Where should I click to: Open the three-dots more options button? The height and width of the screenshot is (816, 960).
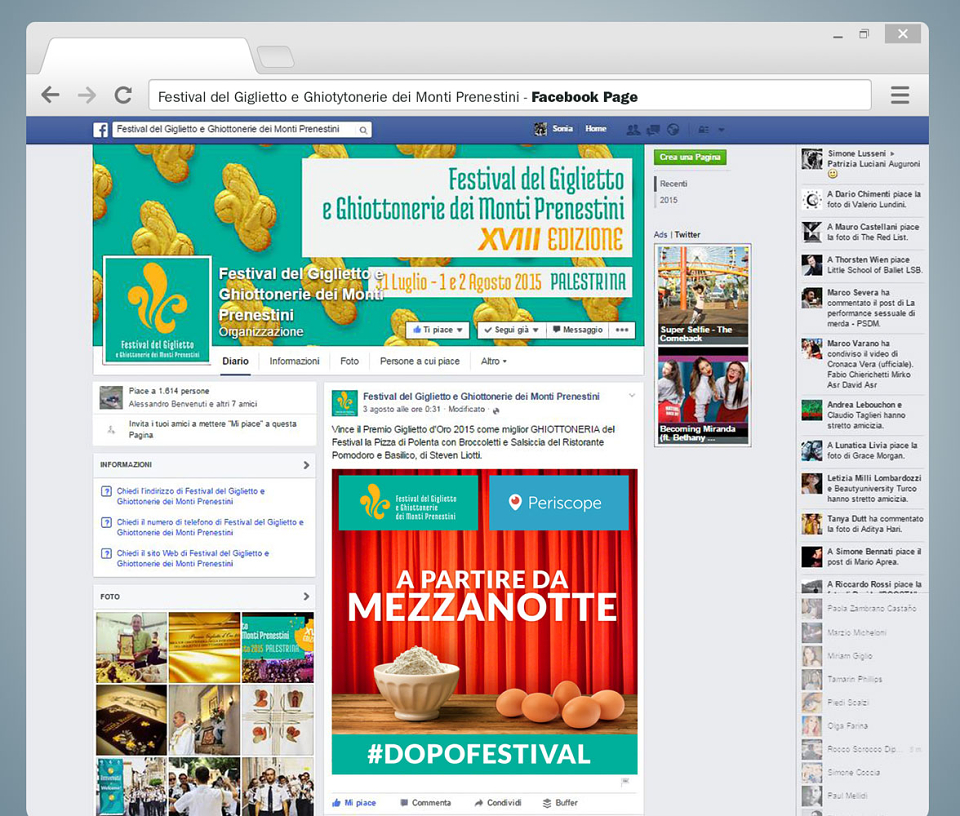(x=622, y=330)
